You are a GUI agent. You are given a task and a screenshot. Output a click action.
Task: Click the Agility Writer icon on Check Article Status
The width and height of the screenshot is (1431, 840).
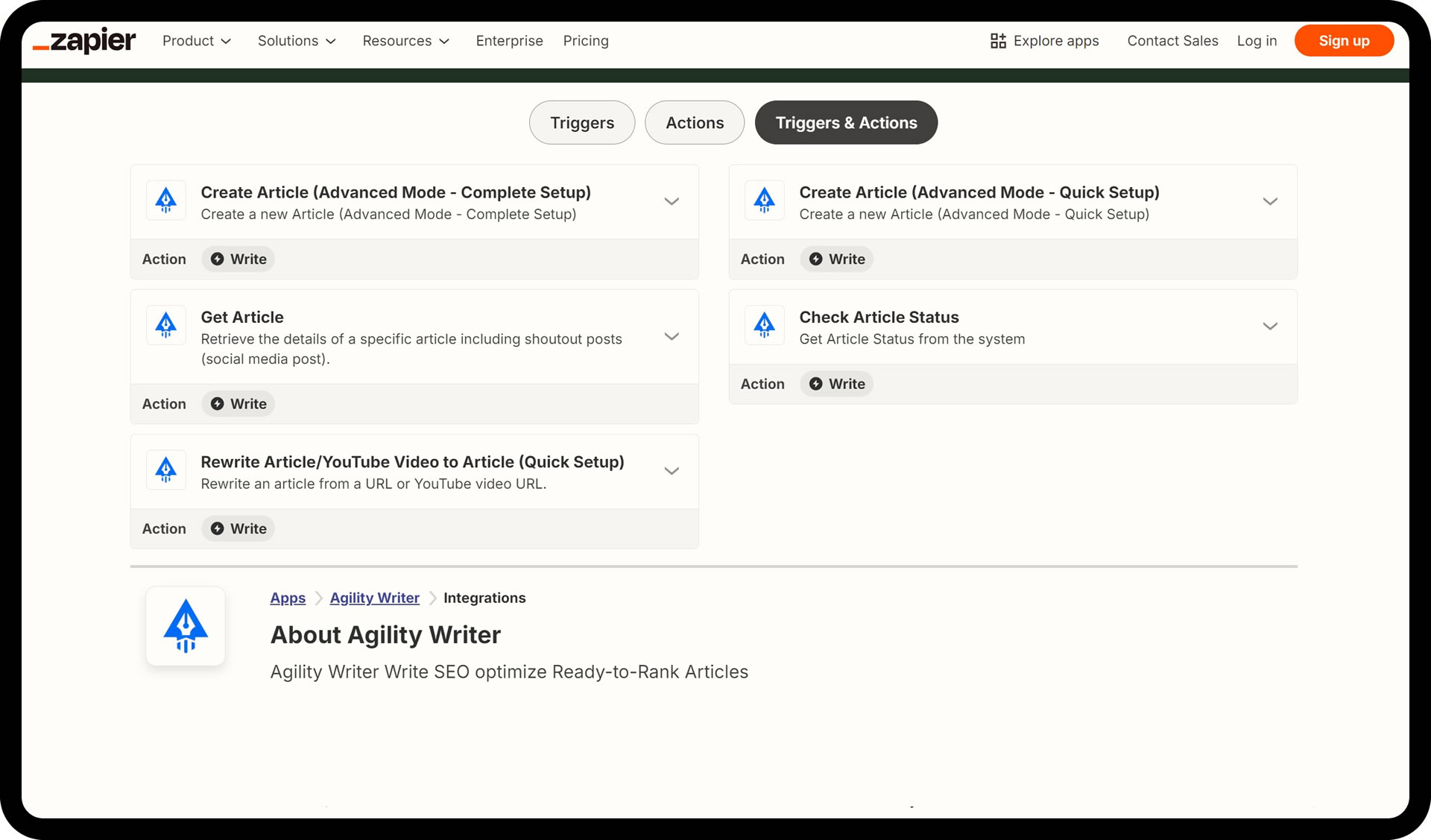765,325
